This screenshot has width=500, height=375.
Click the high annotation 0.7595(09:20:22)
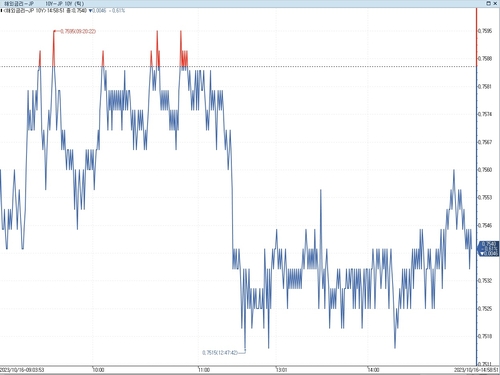78,31
